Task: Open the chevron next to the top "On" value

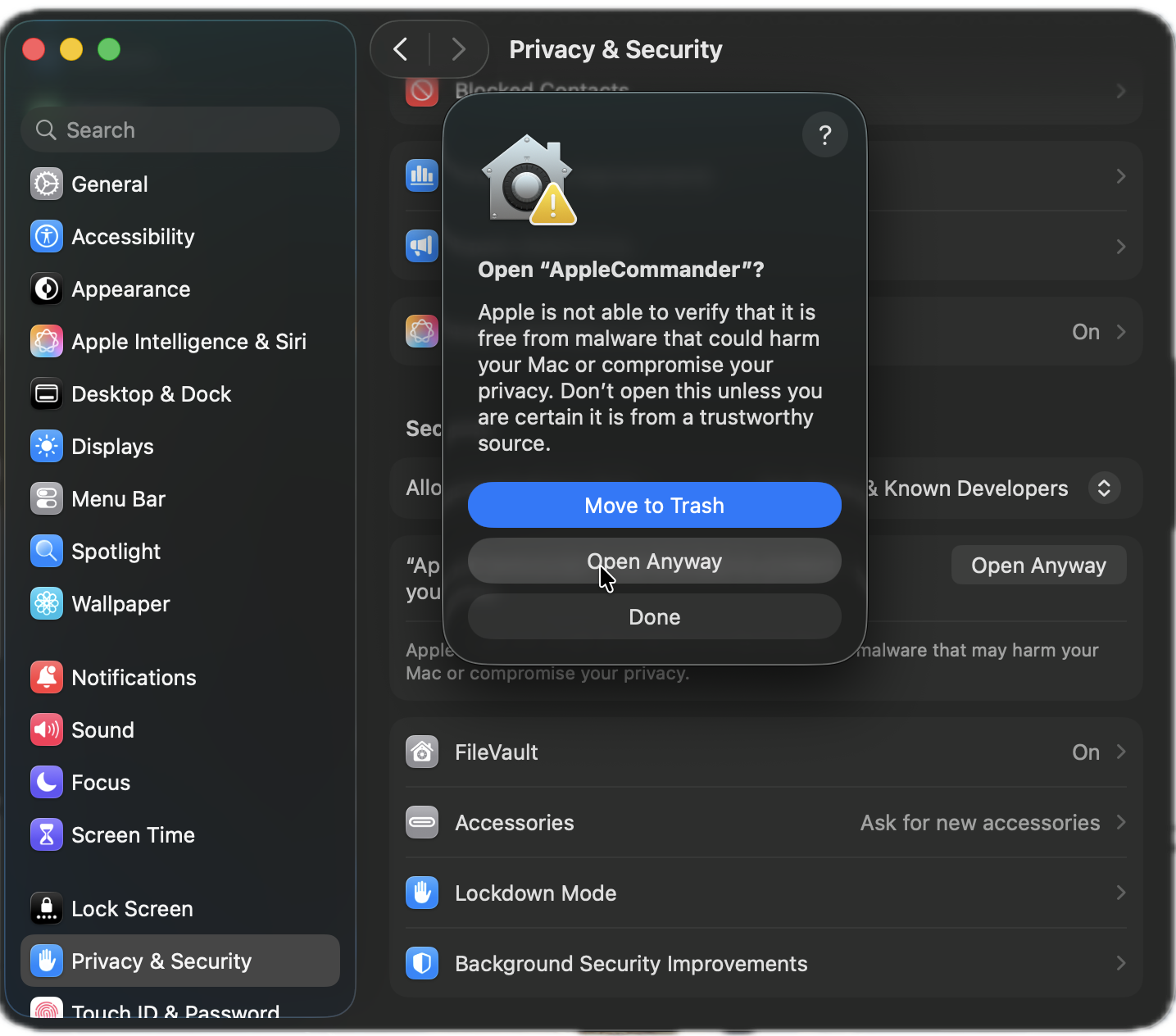Action: click(1121, 332)
